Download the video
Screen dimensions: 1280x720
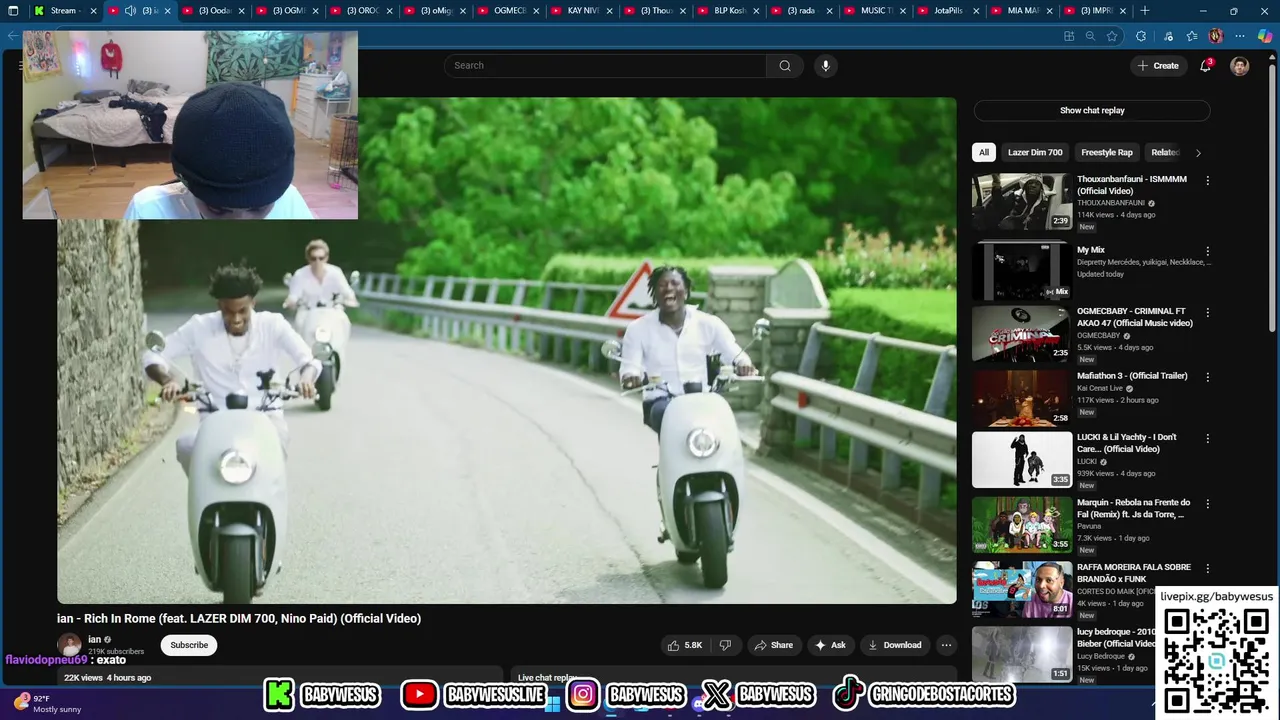tap(894, 645)
